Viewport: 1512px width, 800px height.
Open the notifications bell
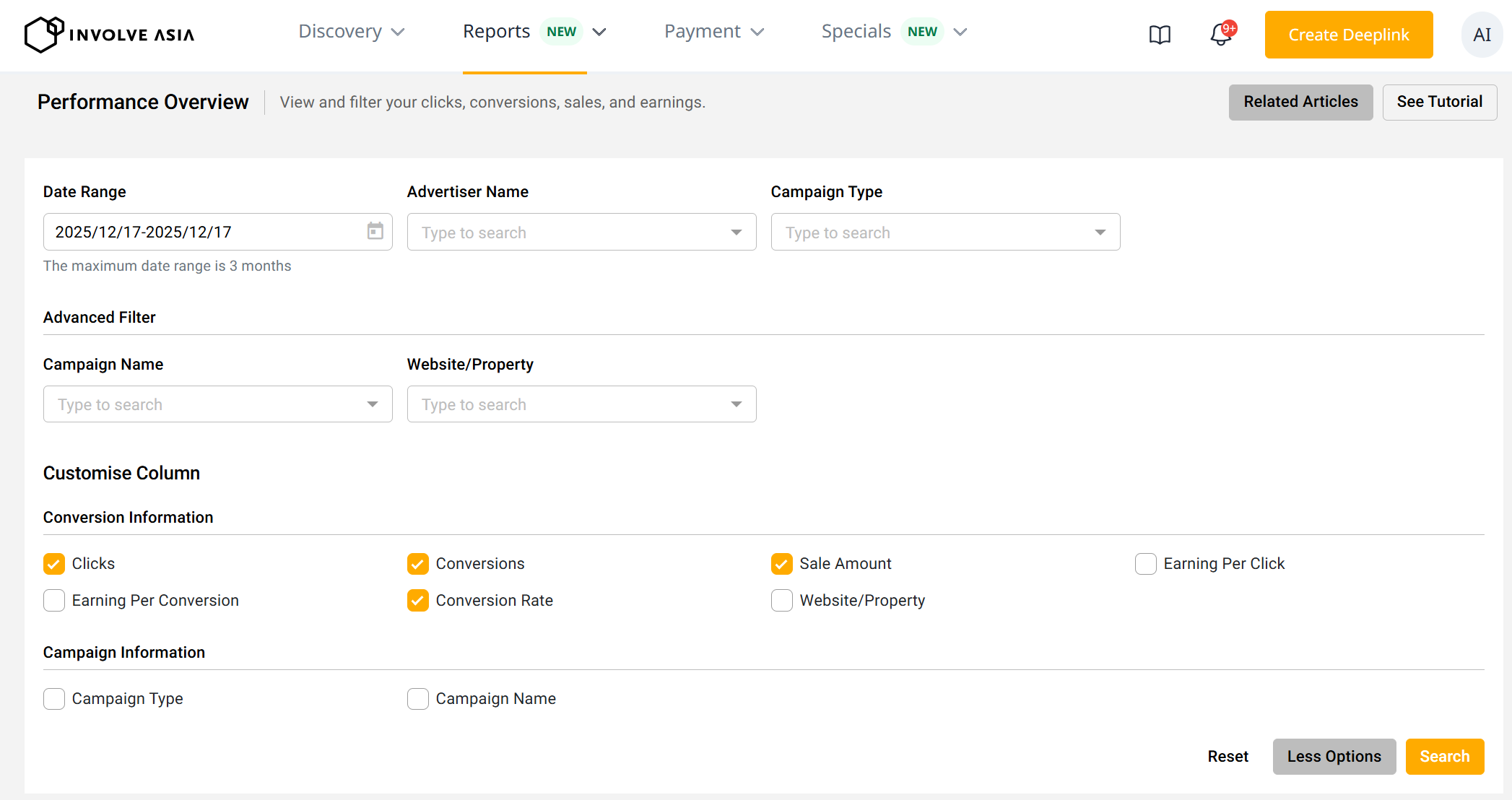click(x=1221, y=35)
